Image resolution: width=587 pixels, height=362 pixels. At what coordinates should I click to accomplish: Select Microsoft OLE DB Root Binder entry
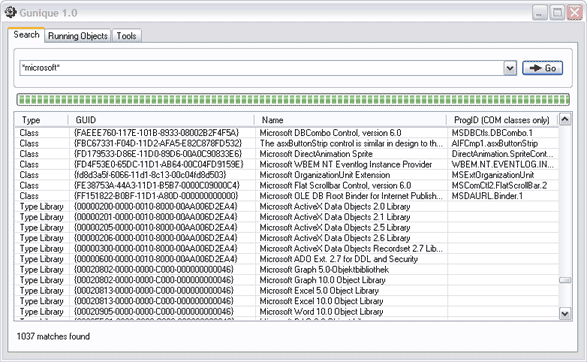point(351,196)
